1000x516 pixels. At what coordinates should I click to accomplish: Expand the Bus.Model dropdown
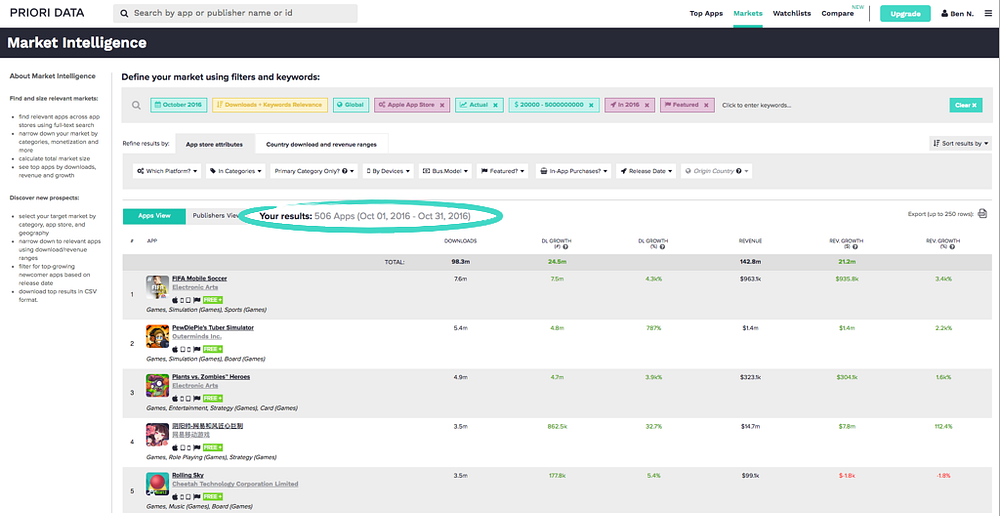[445, 171]
